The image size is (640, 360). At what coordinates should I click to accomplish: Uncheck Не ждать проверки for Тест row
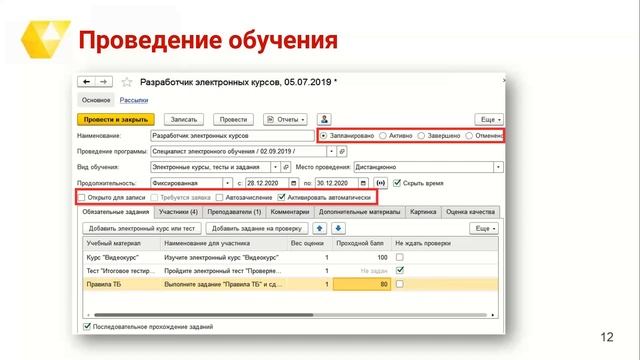pos(400,270)
